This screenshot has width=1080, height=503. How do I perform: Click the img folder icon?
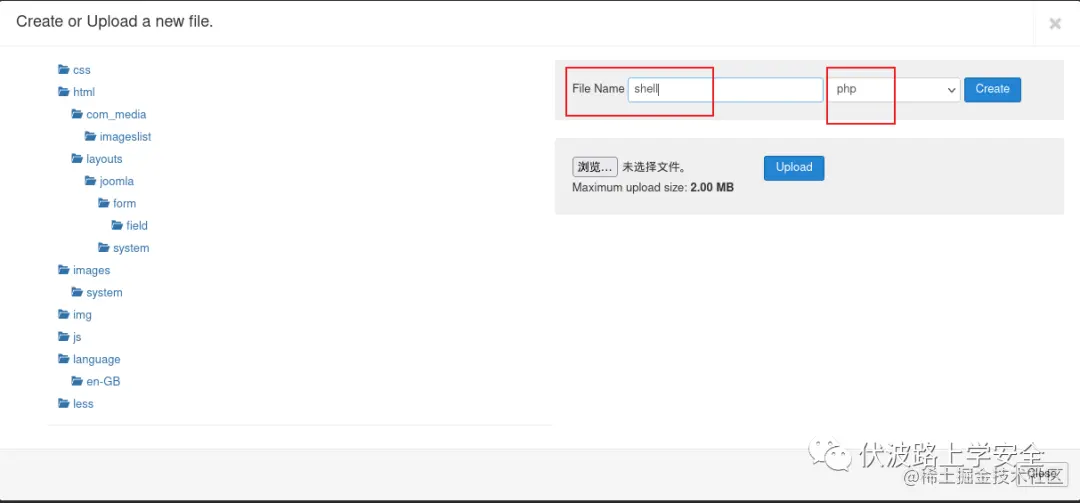click(x=63, y=314)
